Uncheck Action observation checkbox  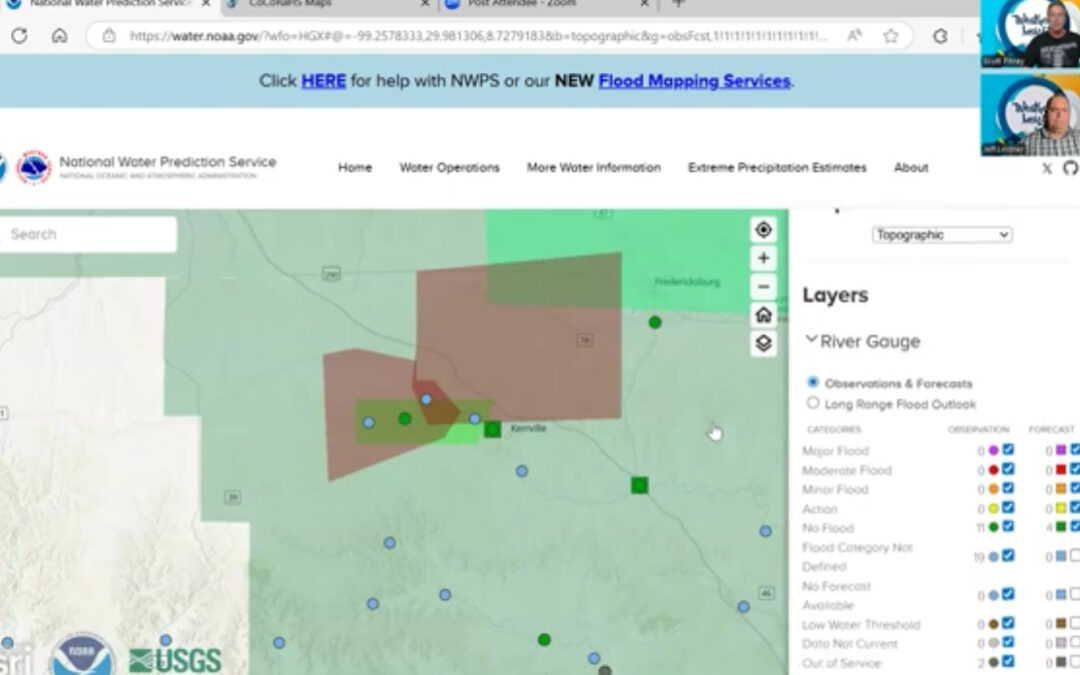pos(1008,508)
